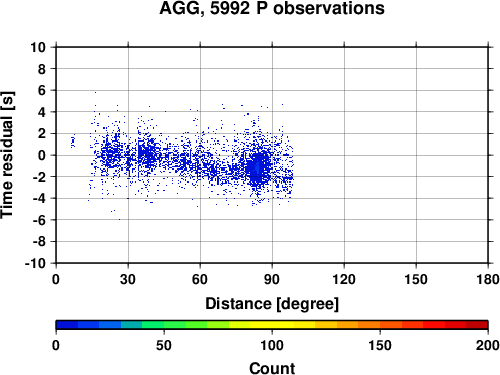Click the "Time residual [s]" y-axis label
Viewport: 500px width, 375px height.
7,155
